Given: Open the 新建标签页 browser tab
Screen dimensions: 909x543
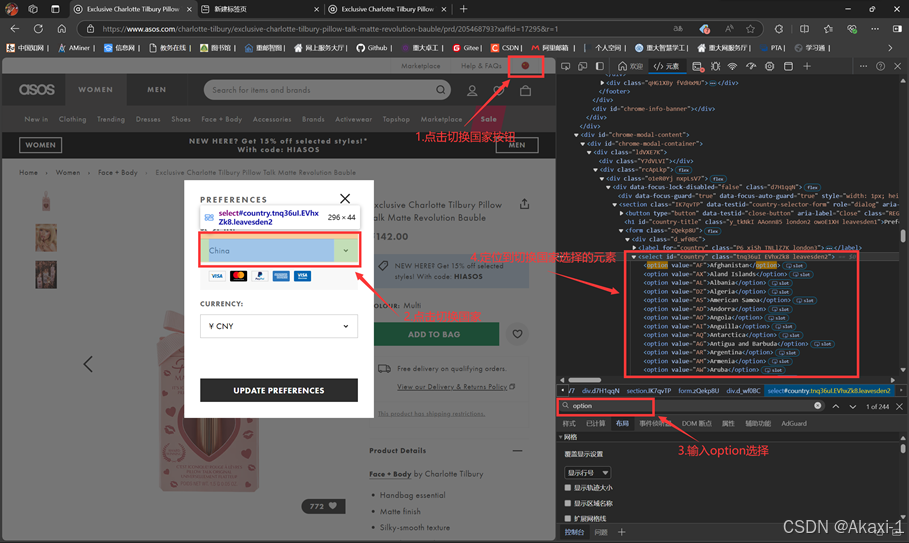Looking at the screenshot, I should (x=260, y=9).
